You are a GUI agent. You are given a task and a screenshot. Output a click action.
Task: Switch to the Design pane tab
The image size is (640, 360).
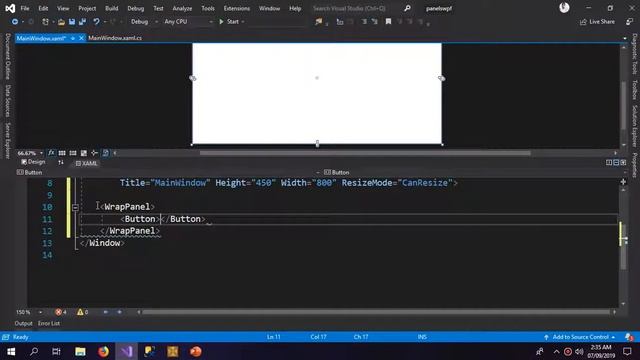[x=33, y=162]
